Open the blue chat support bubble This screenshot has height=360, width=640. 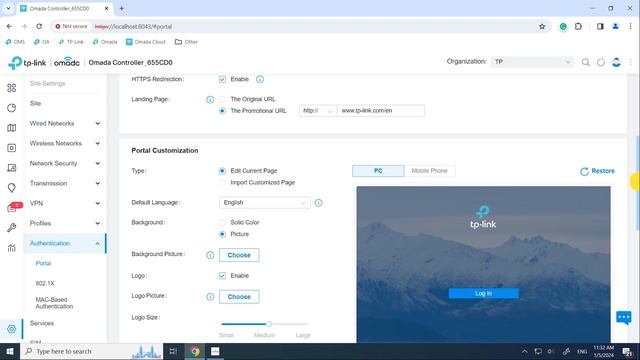click(624, 318)
